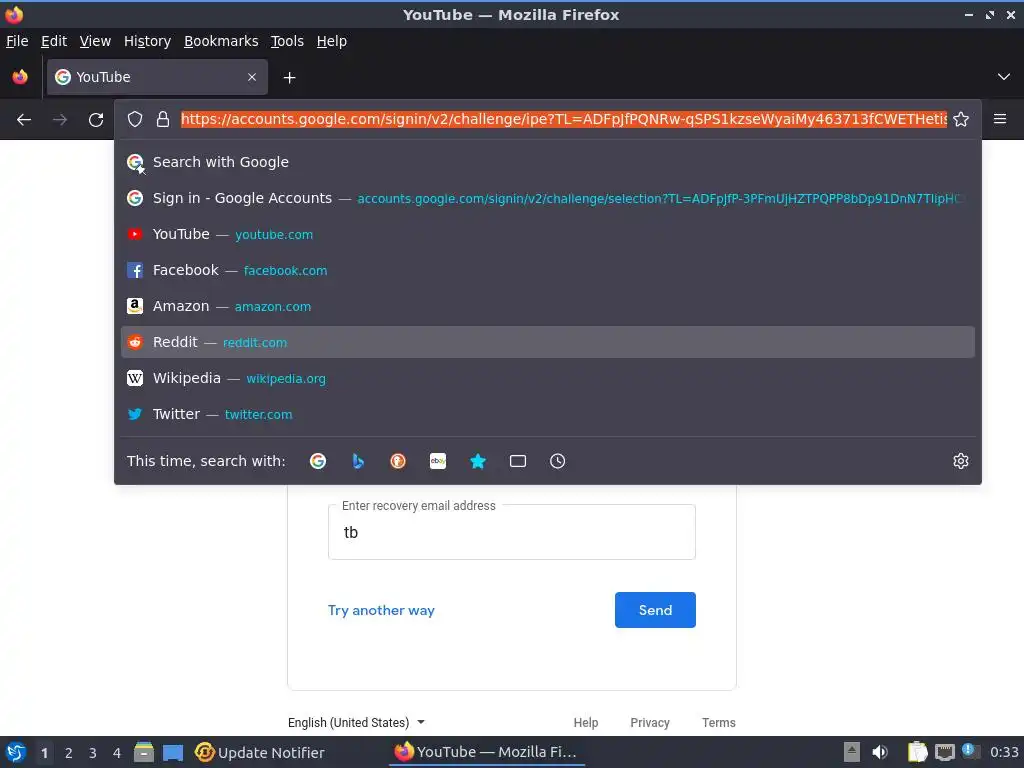This screenshot has width=1024, height=768.
Task: Open the network tray icon
Action: point(944,752)
